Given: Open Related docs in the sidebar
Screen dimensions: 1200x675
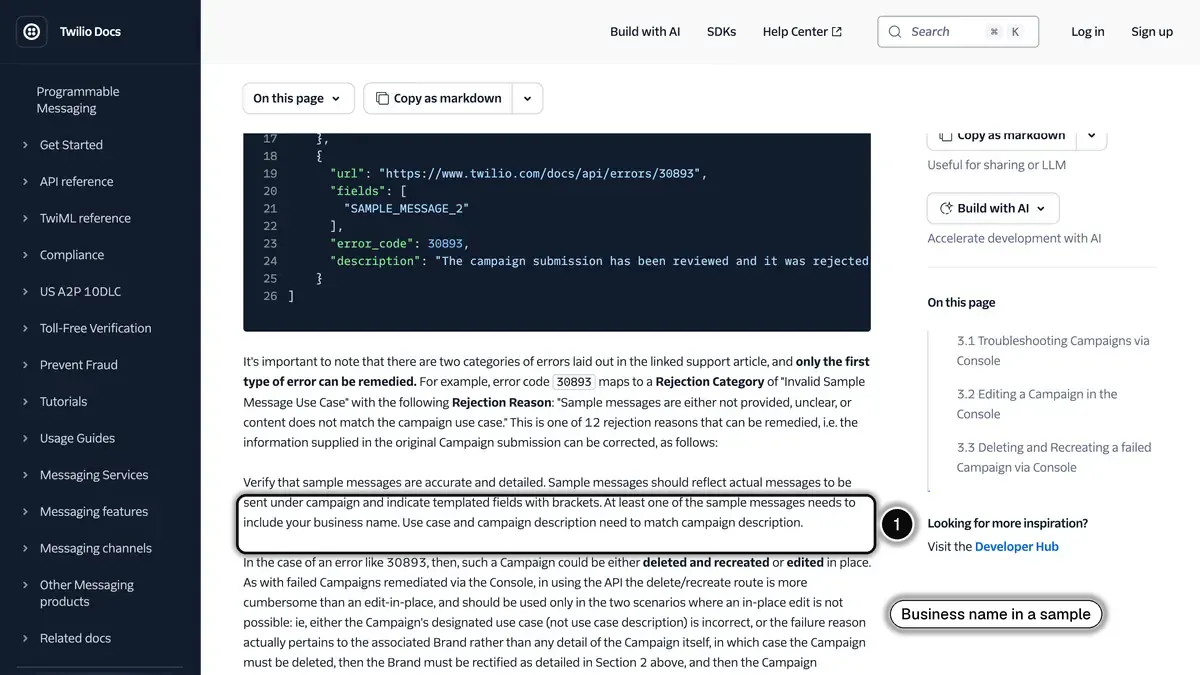Looking at the screenshot, I should 75,638.
